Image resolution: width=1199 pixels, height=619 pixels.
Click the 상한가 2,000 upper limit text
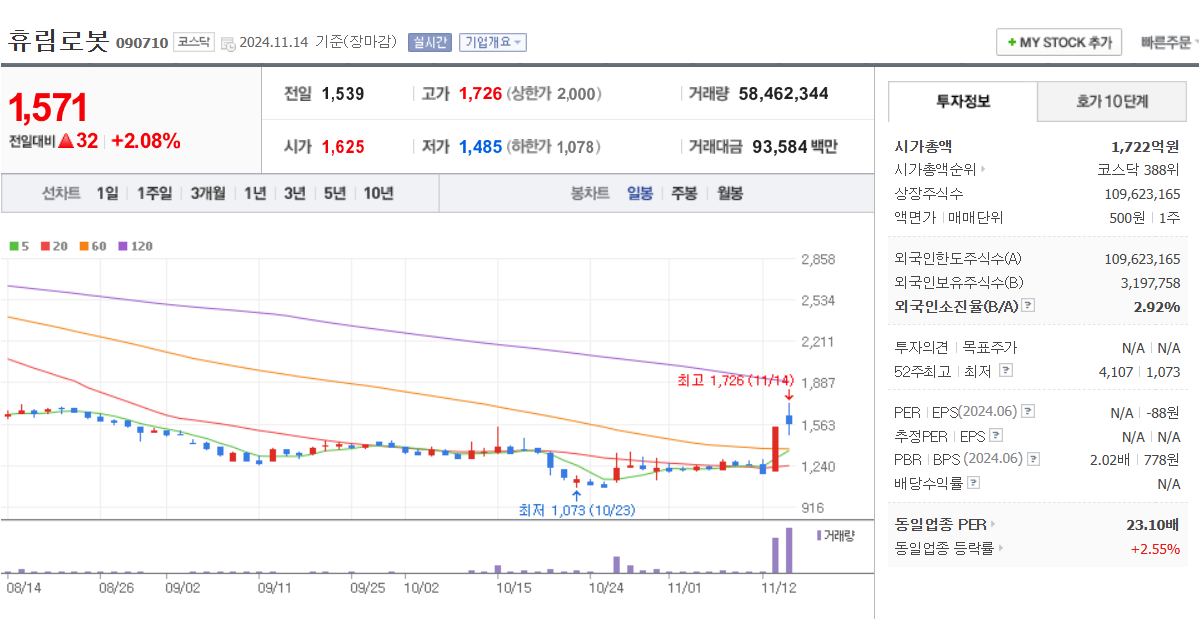pos(555,94)
